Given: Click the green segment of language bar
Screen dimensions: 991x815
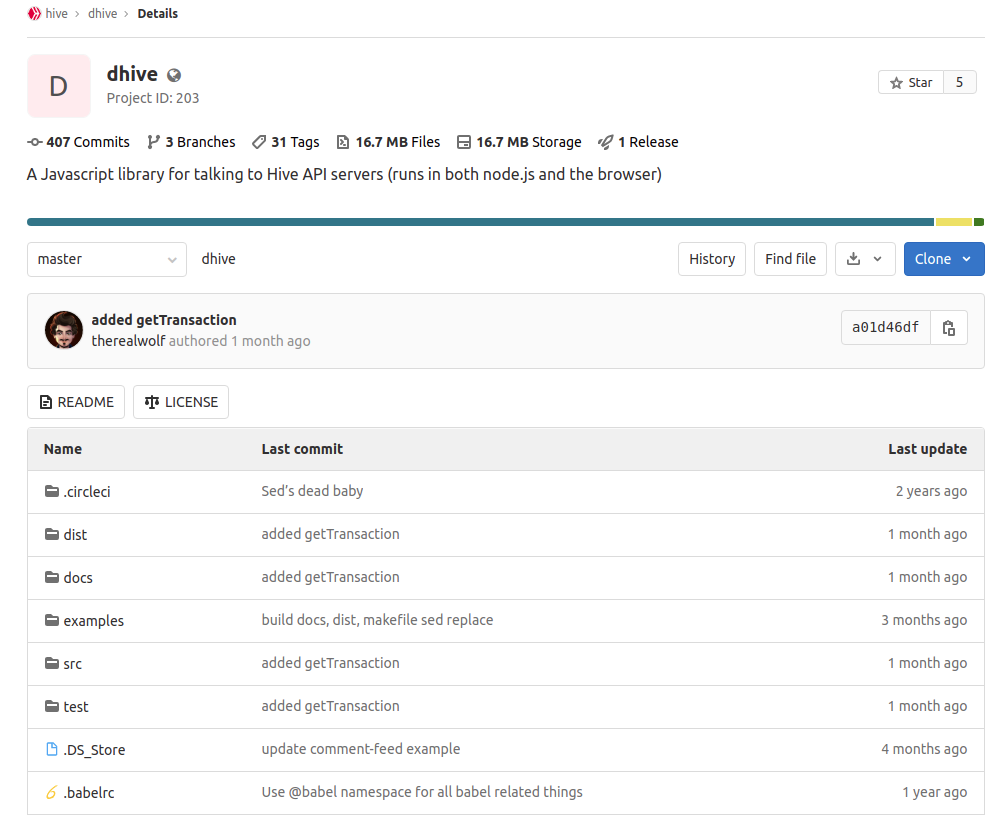Looking at the screenshot, I should 979,222.
